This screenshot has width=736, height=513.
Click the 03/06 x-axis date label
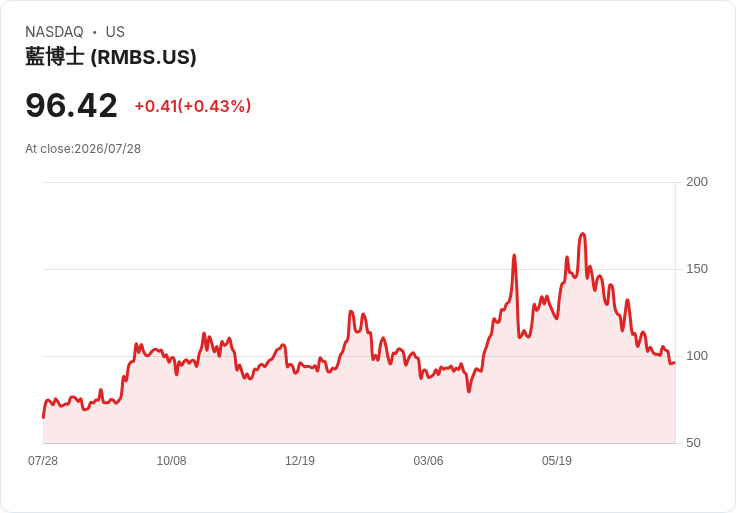(x=428, y=460)
